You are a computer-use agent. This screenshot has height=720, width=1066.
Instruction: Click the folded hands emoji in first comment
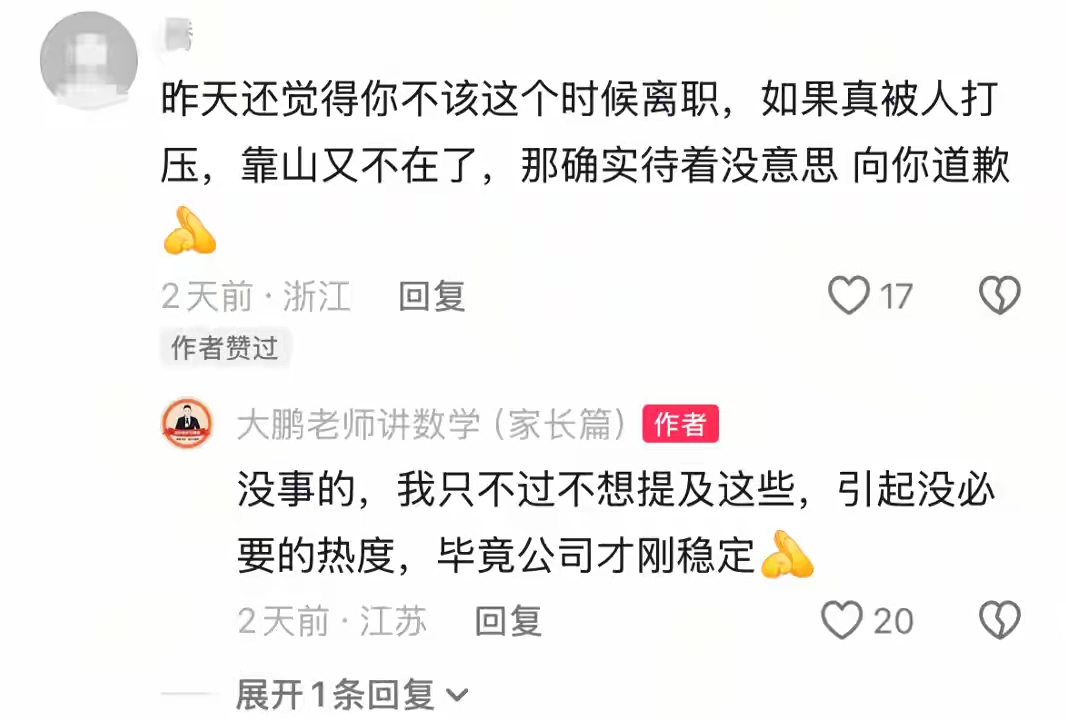tap(190, 230)
